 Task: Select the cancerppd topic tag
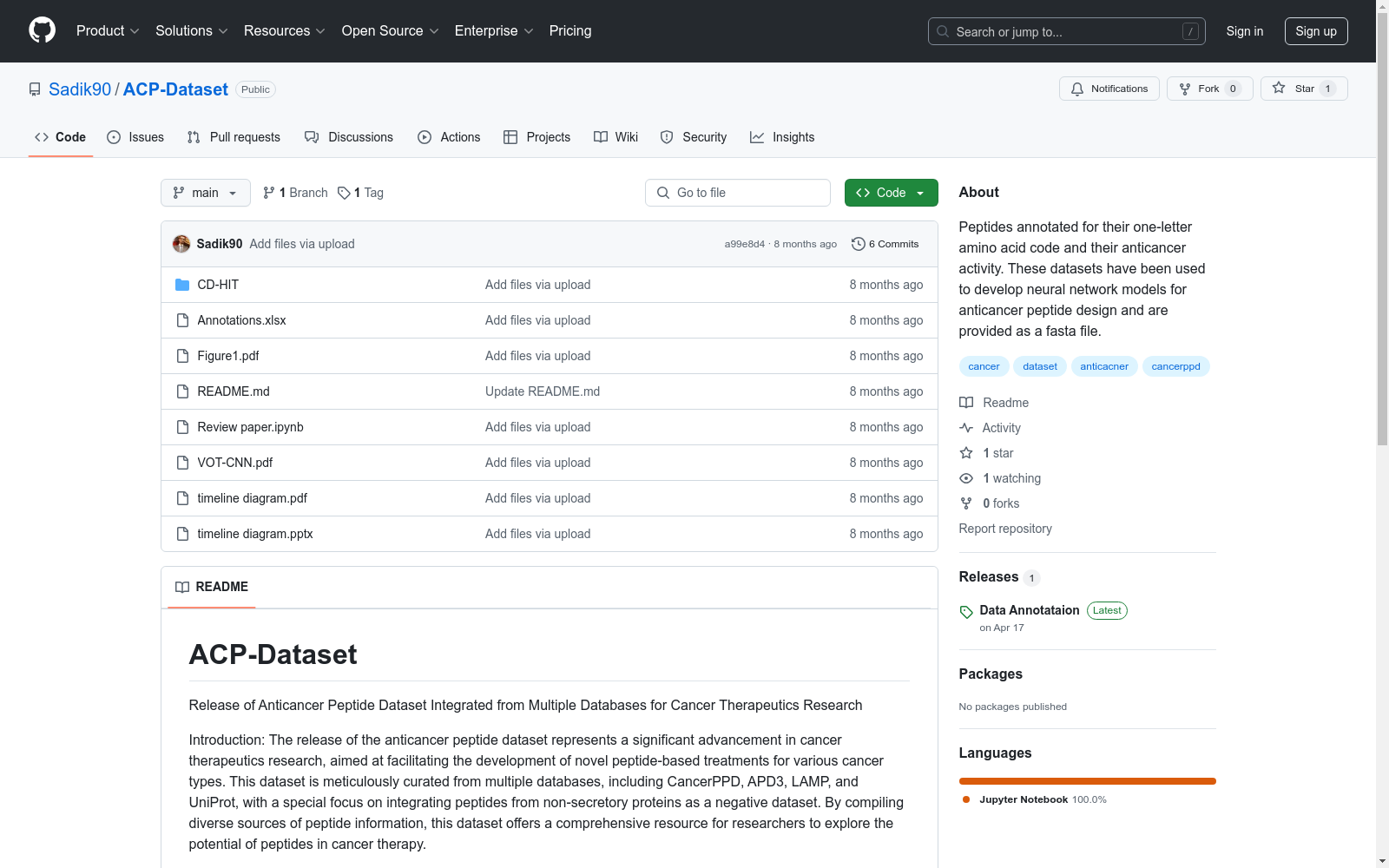pos(1176,366)
